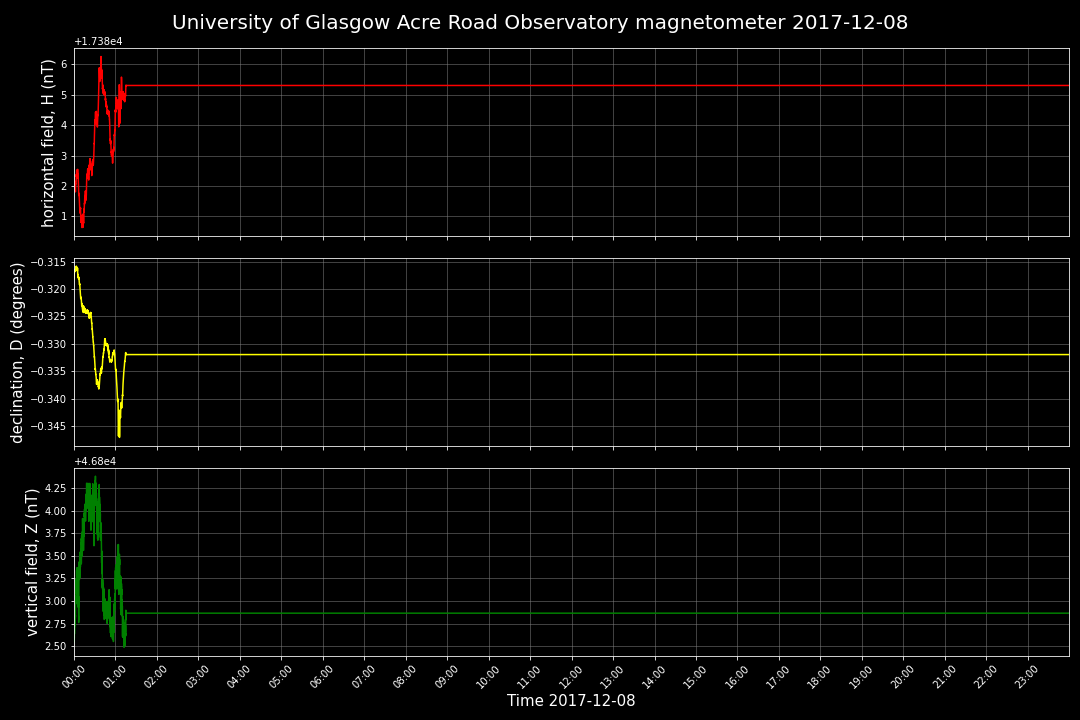Viewport: 1080px width, 720px height.
Task: Click the Z-axis tick label '4.00'
Action: (56, 511)
